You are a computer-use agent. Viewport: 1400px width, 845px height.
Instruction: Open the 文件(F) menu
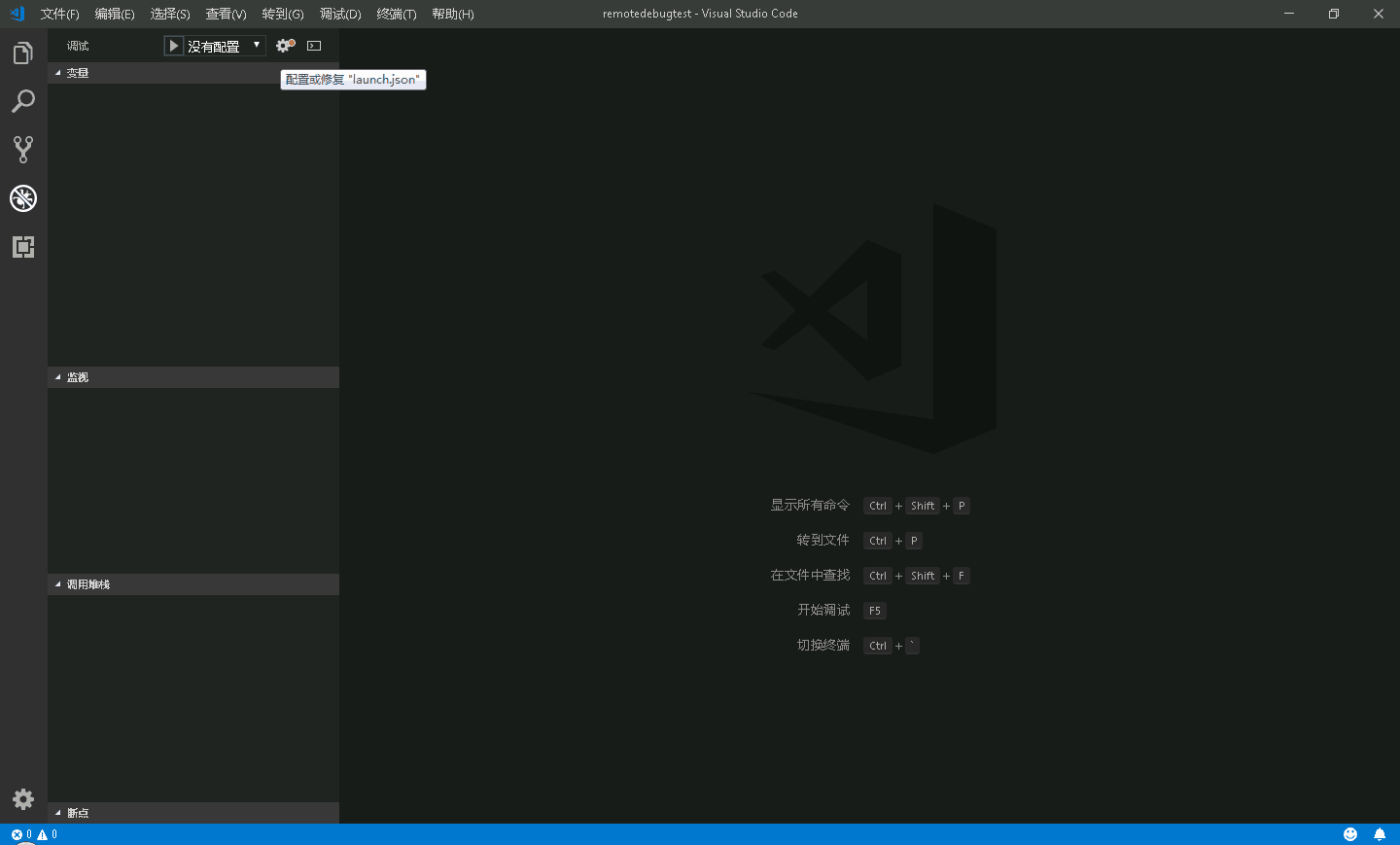coord(59,14)
